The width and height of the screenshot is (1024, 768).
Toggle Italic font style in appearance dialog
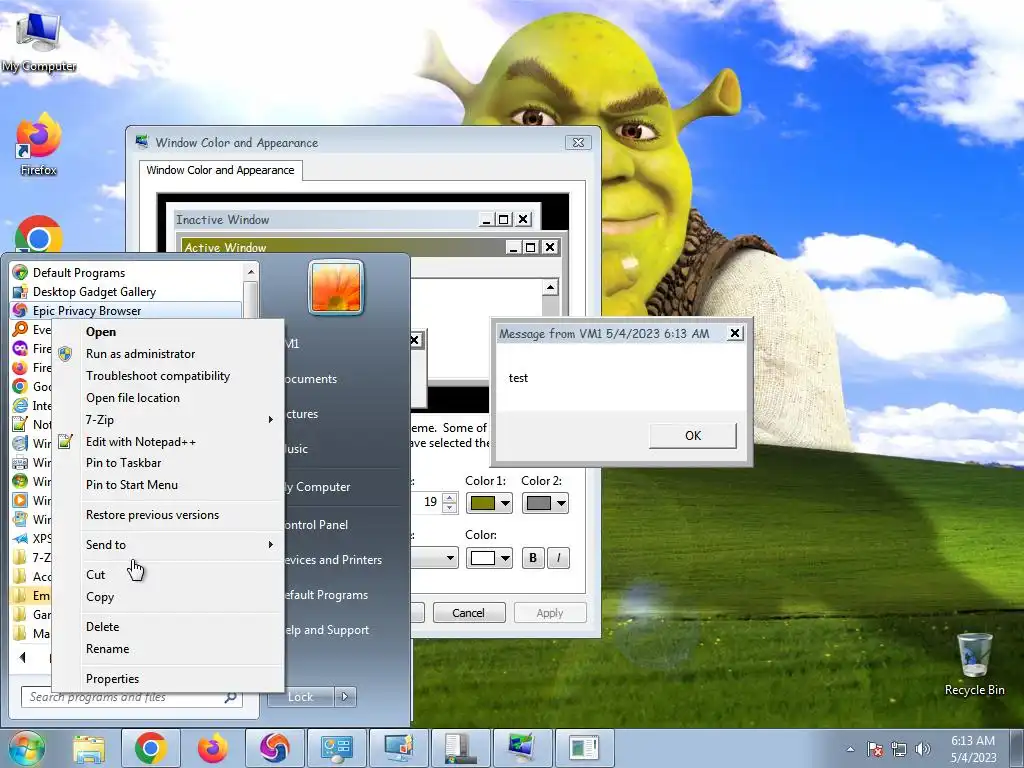tap(558, 558)
